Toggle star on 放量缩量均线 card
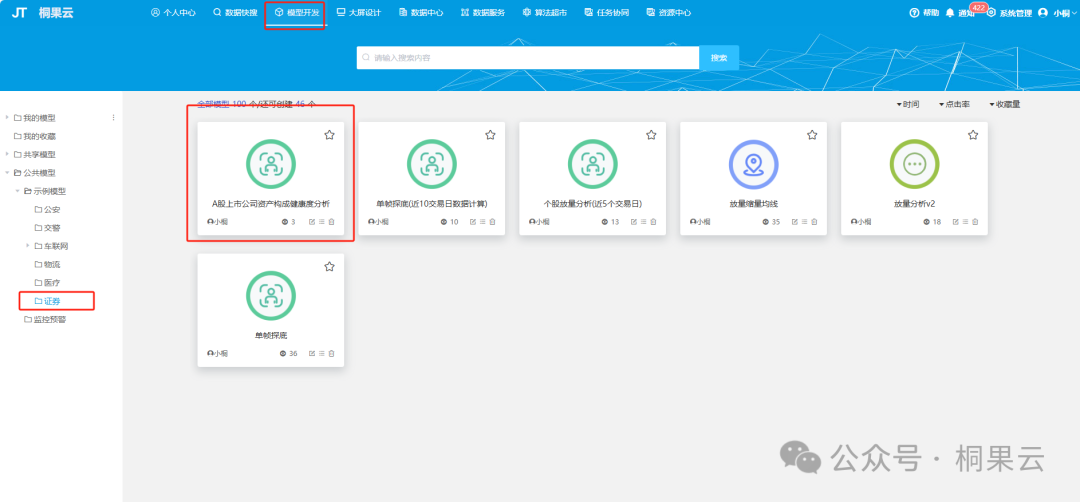The width and height of the screenshot is (1080, 502). 812,135
